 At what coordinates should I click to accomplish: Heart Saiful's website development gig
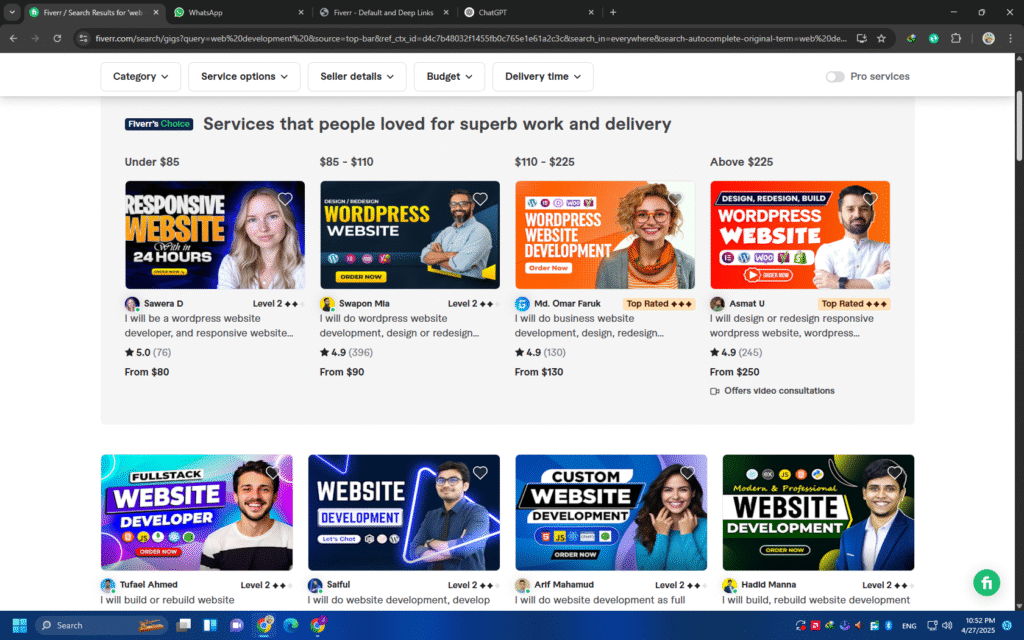point(480,472)
